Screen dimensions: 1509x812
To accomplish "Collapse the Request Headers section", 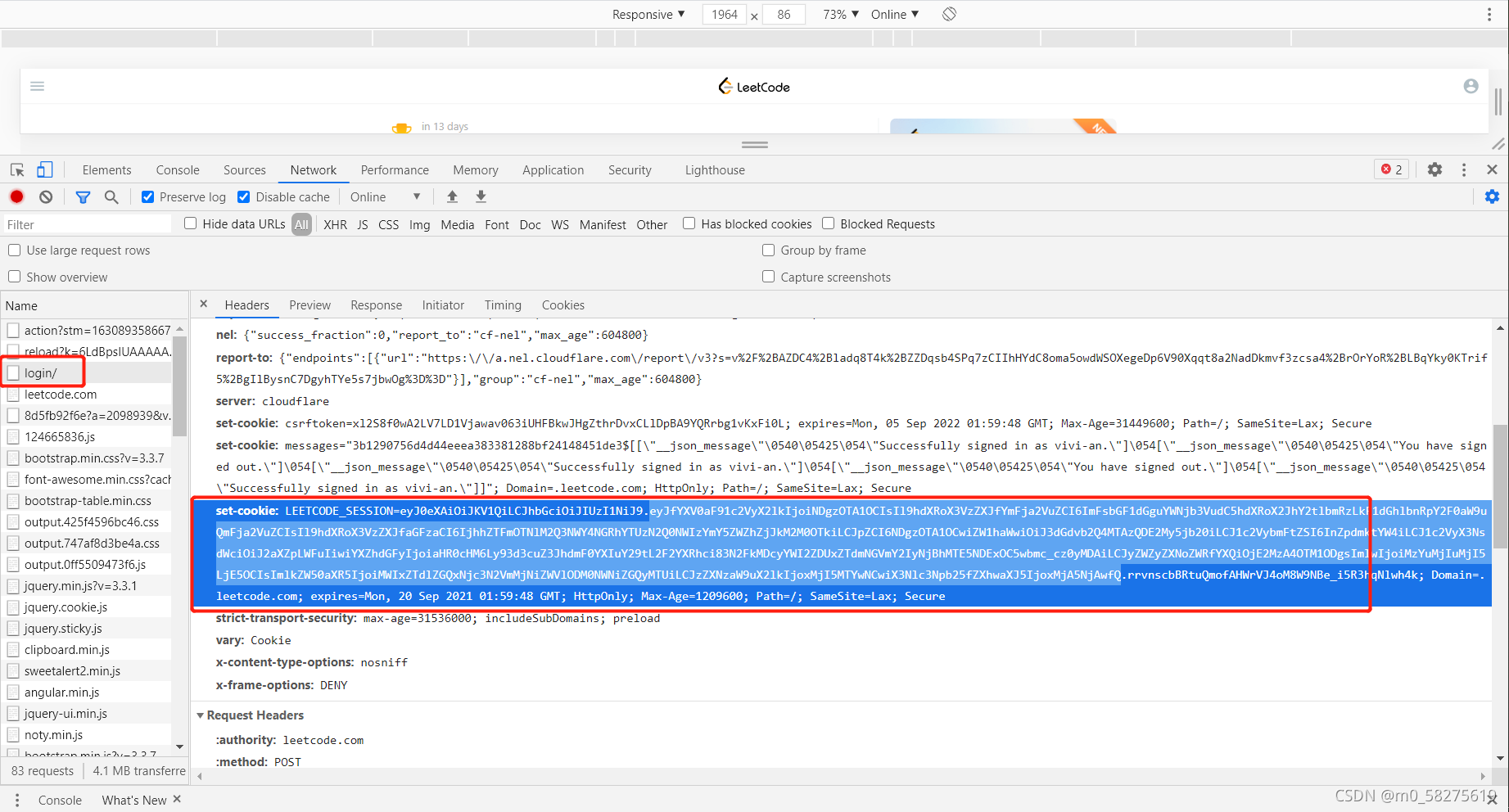I will (x=201, y=715).
